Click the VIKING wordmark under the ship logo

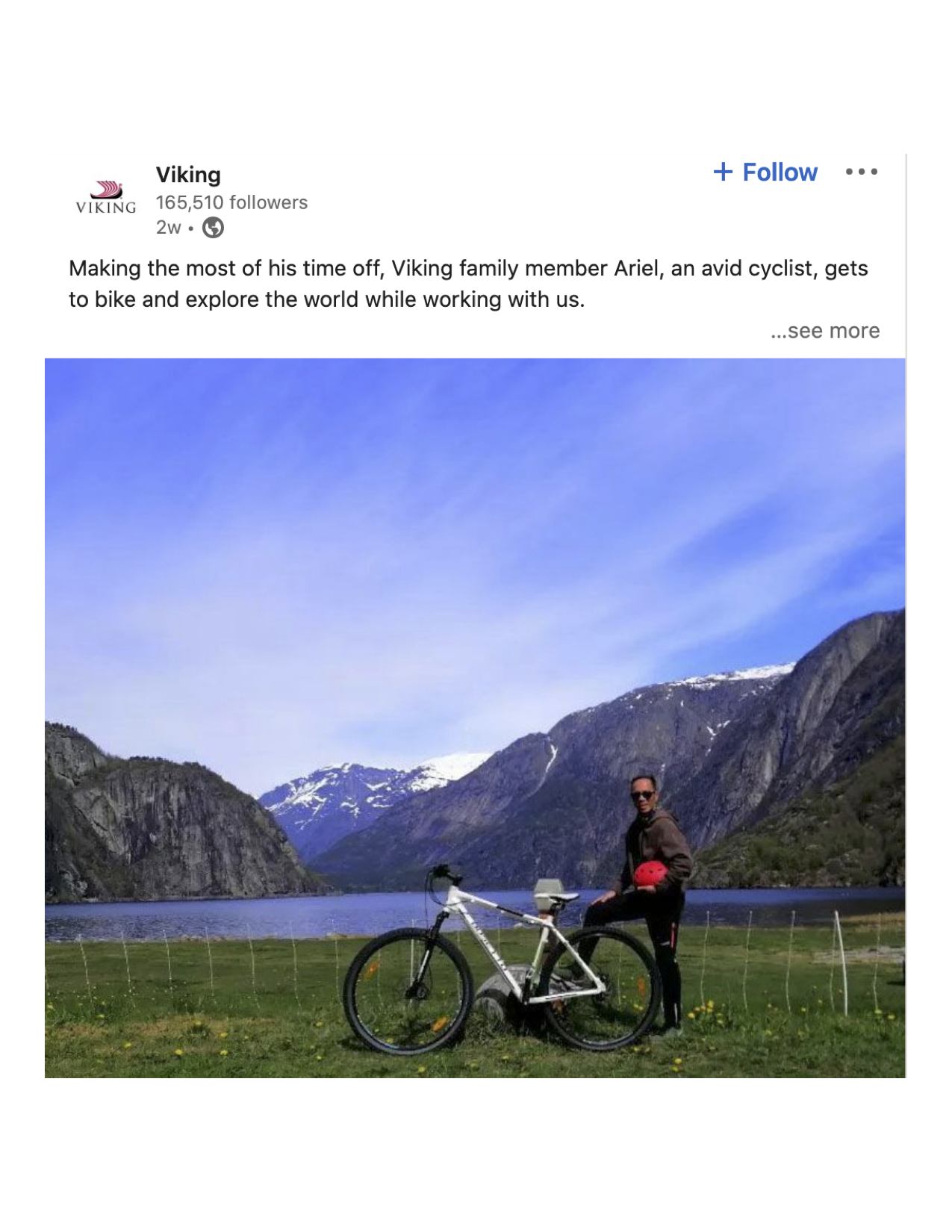(x=106, y=207)
